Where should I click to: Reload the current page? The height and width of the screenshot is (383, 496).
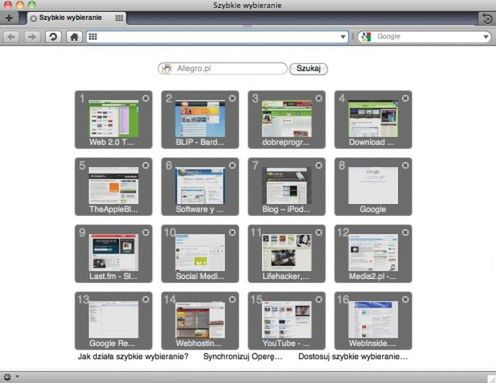[x=53, y=37]
